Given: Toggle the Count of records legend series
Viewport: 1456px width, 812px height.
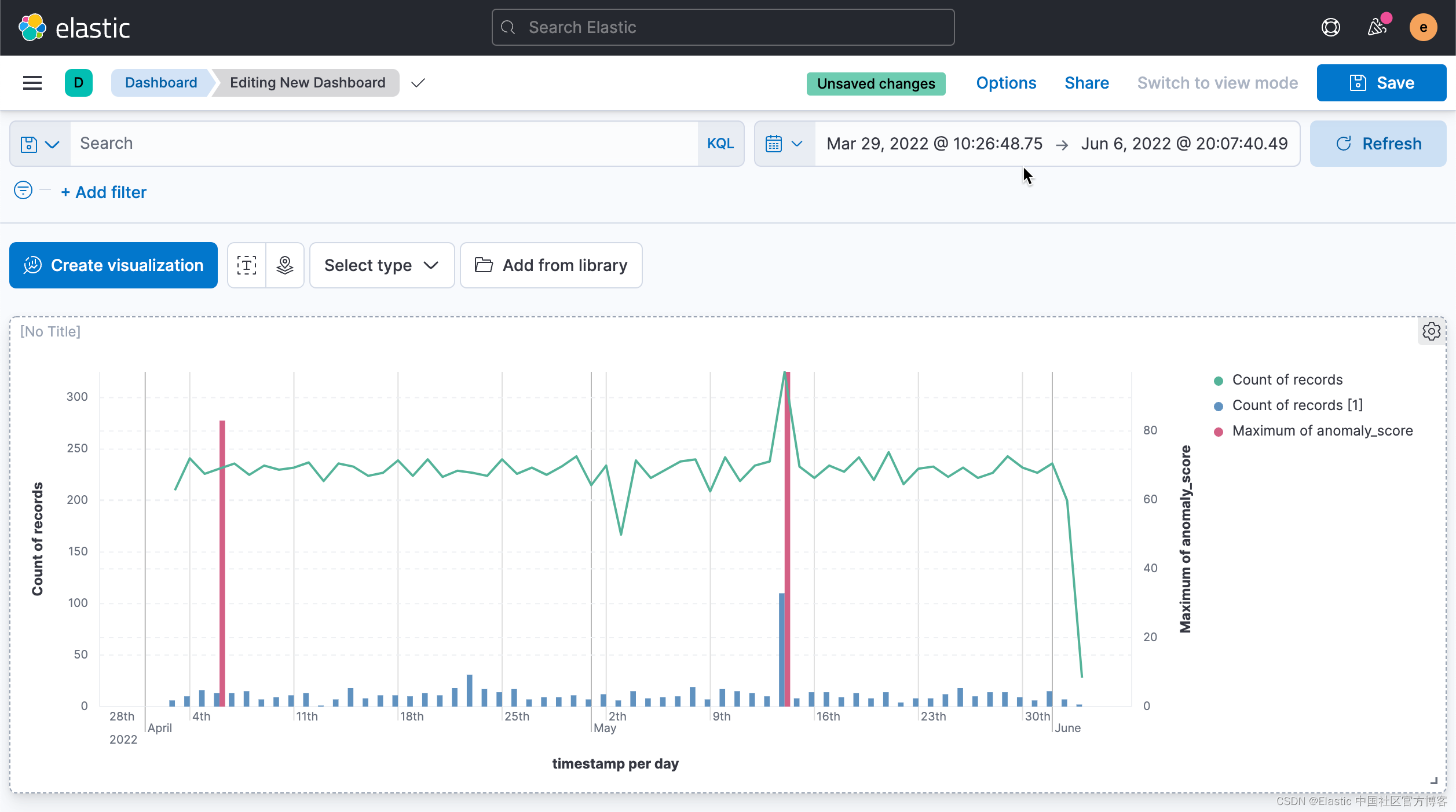Looking at the screenshot, I should point(1287,380).
